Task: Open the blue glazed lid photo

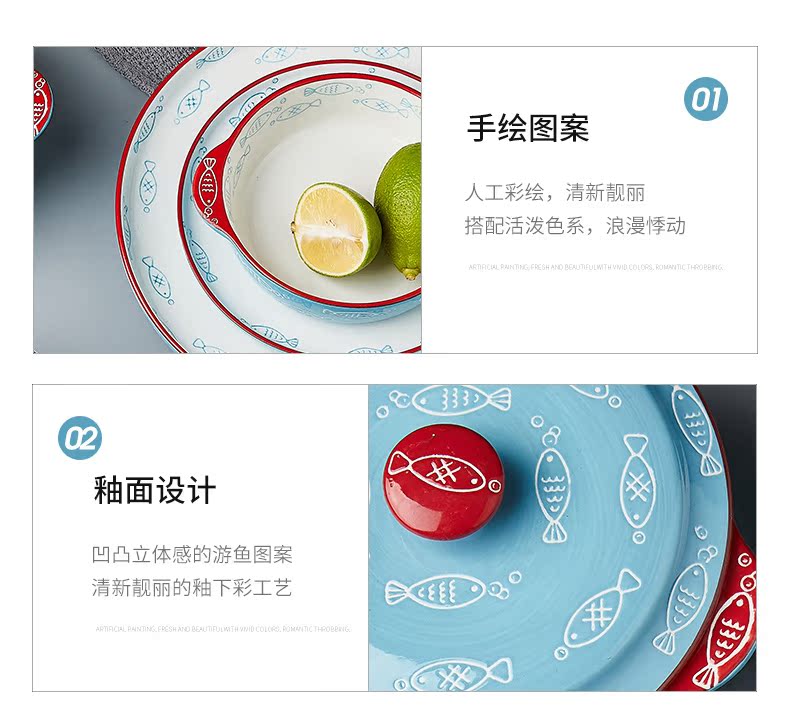Action: pos(562,538)
